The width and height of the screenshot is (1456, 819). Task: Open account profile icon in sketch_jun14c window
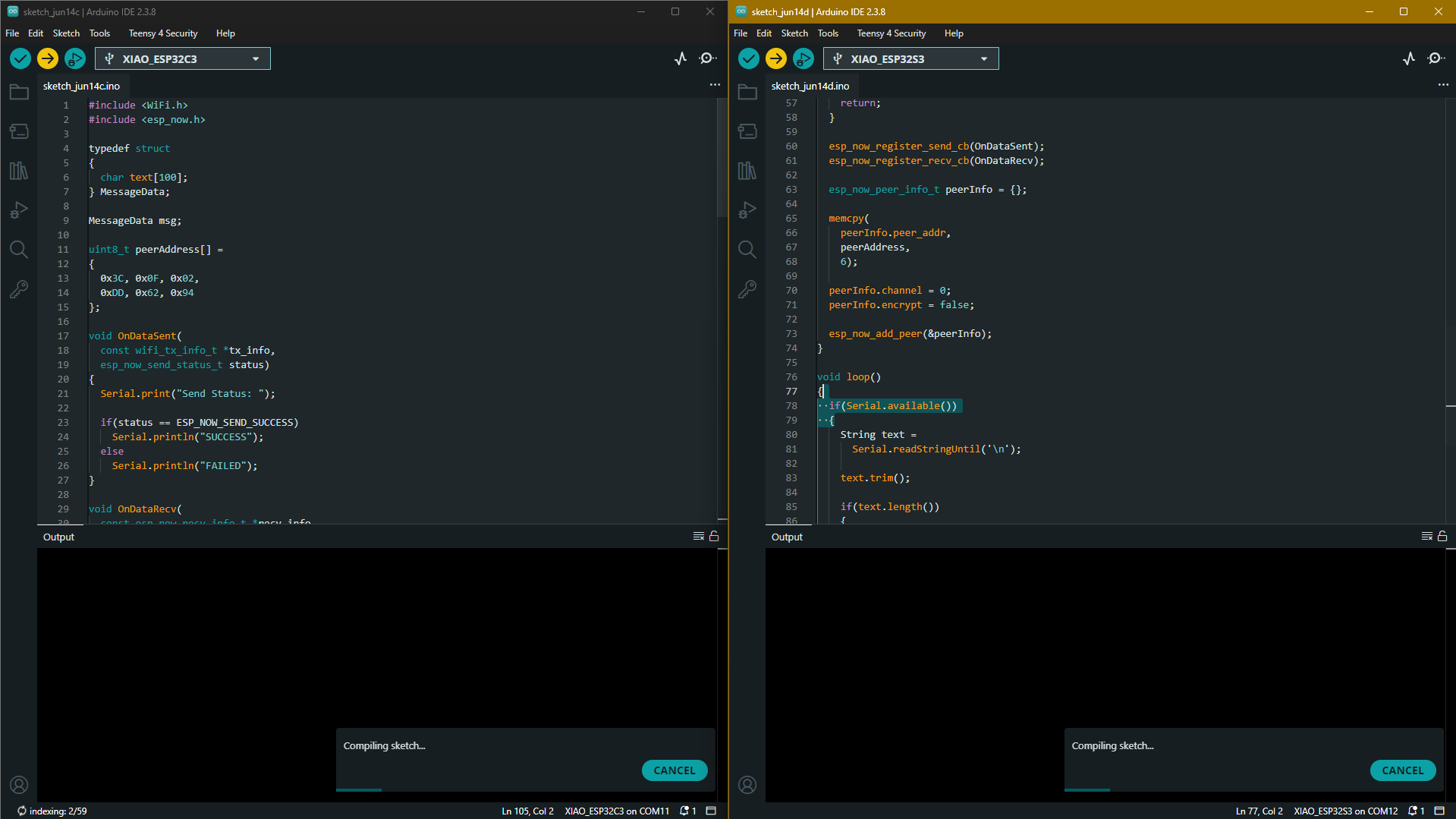[x=19, y=785]
